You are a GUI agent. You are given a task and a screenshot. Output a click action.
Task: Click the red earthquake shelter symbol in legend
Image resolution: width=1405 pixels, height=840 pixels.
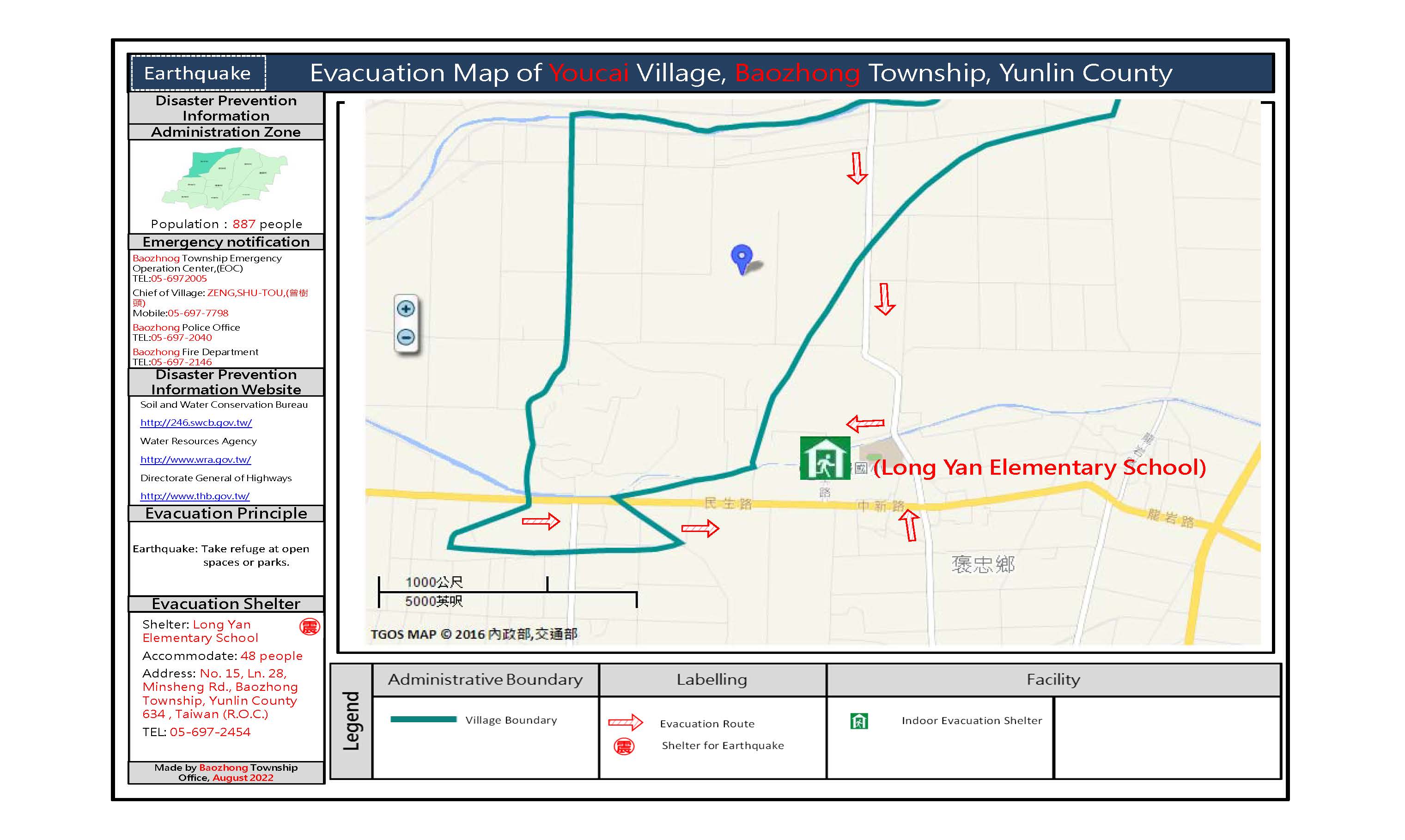pyautogui.click(x=624, y=747)
